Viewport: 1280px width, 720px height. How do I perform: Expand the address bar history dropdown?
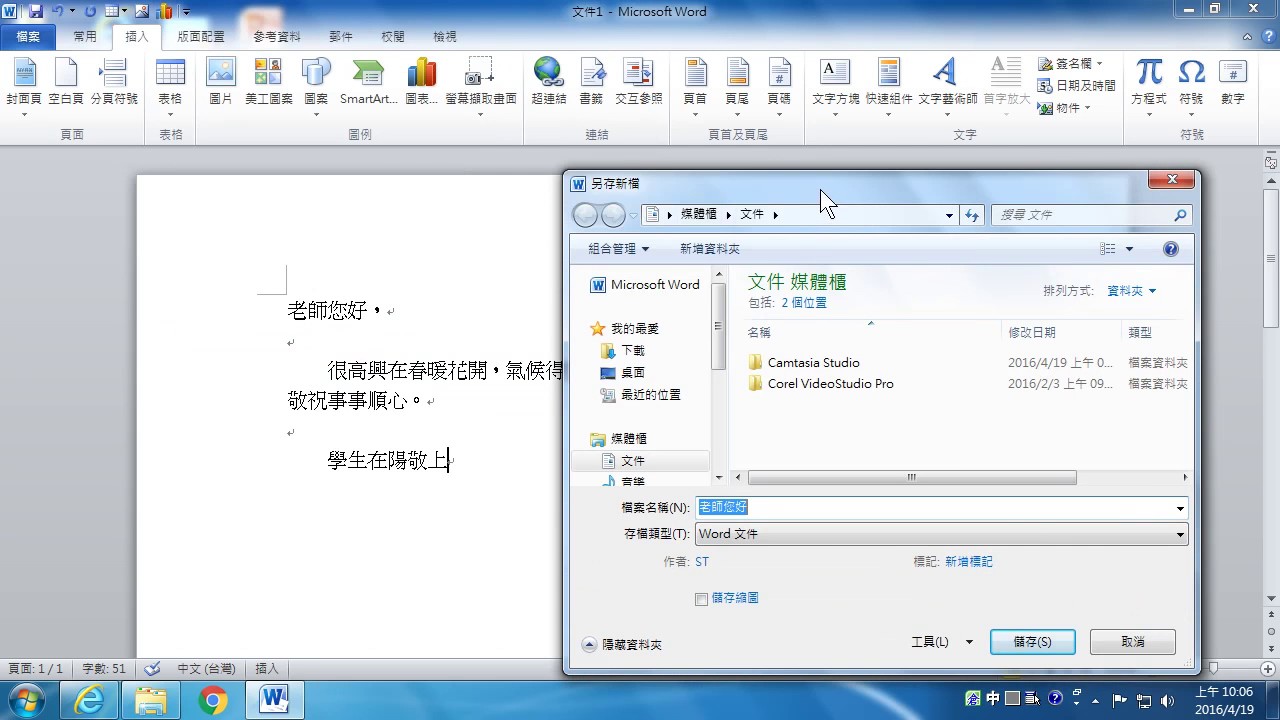tap(949, 215)
